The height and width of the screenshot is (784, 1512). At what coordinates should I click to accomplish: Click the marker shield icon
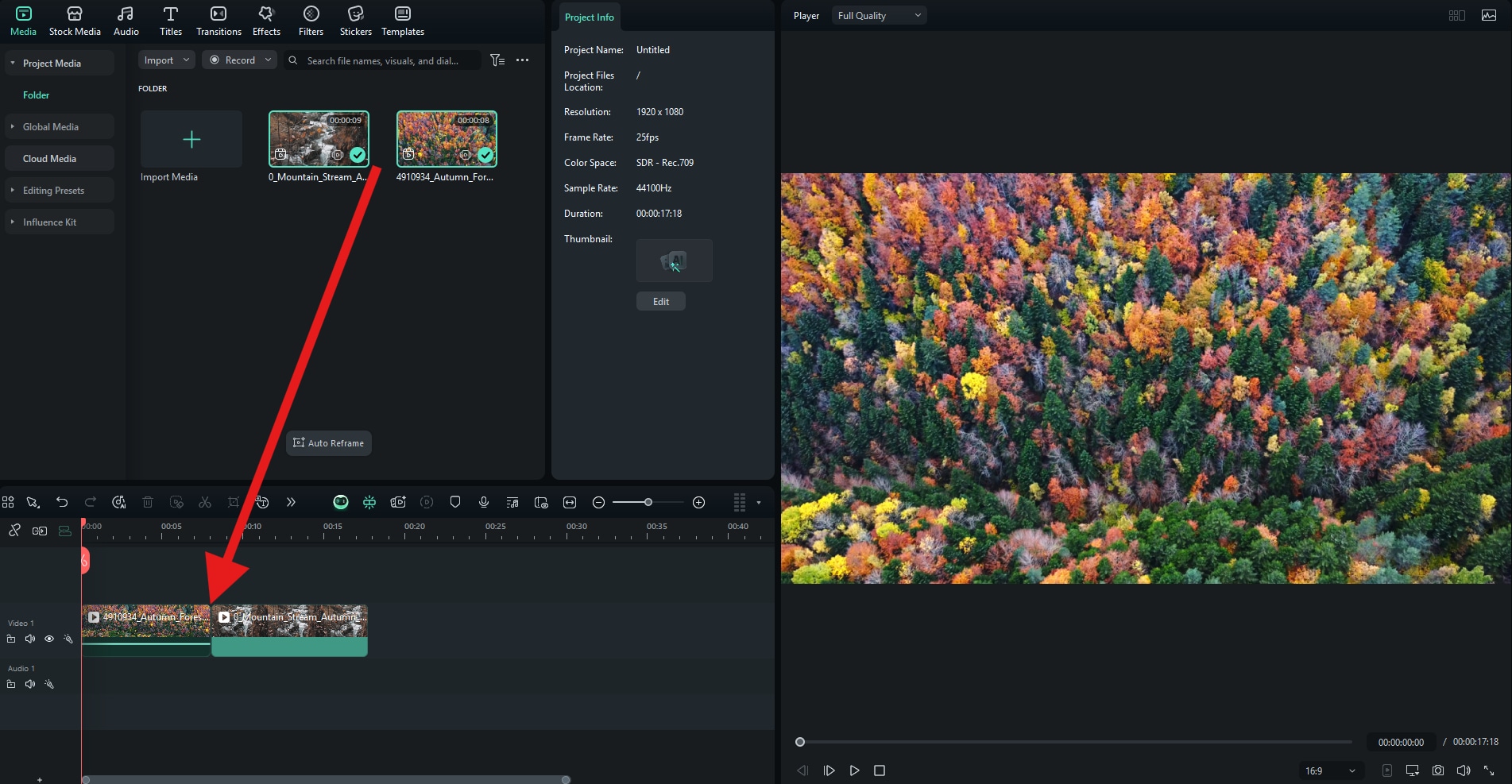pos(455,502)
